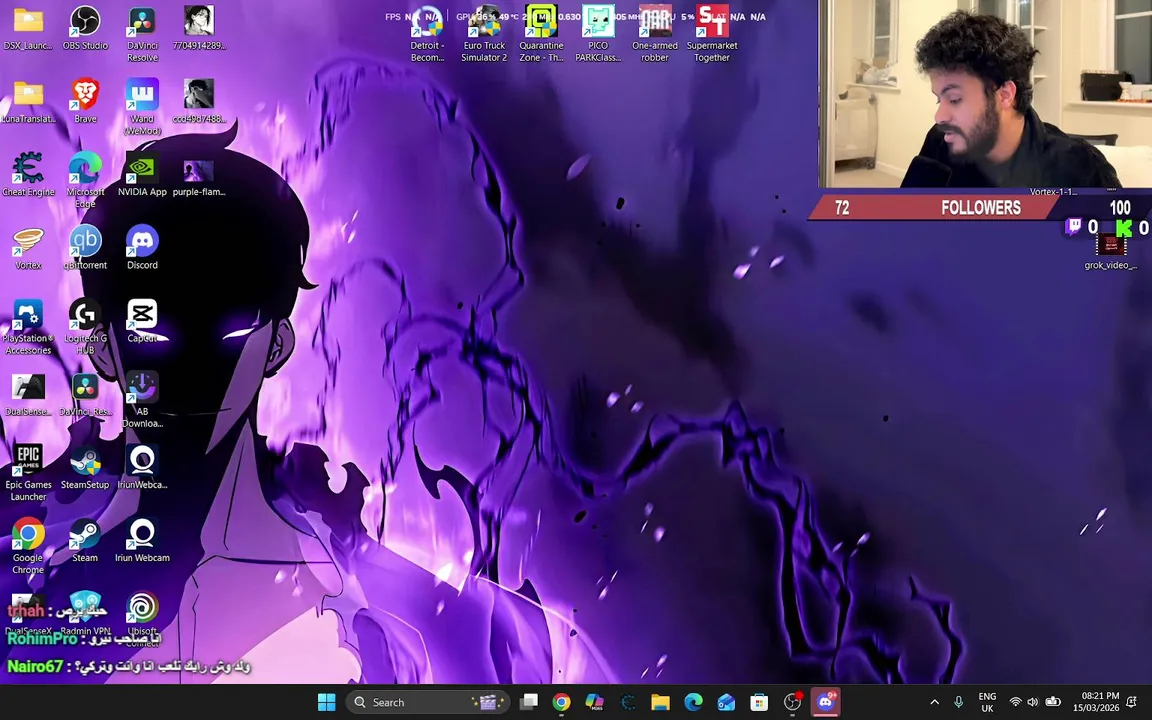Screen dimensions: 1152x720
Task: Open Epic Games Launcher
Action: (28, 474)
